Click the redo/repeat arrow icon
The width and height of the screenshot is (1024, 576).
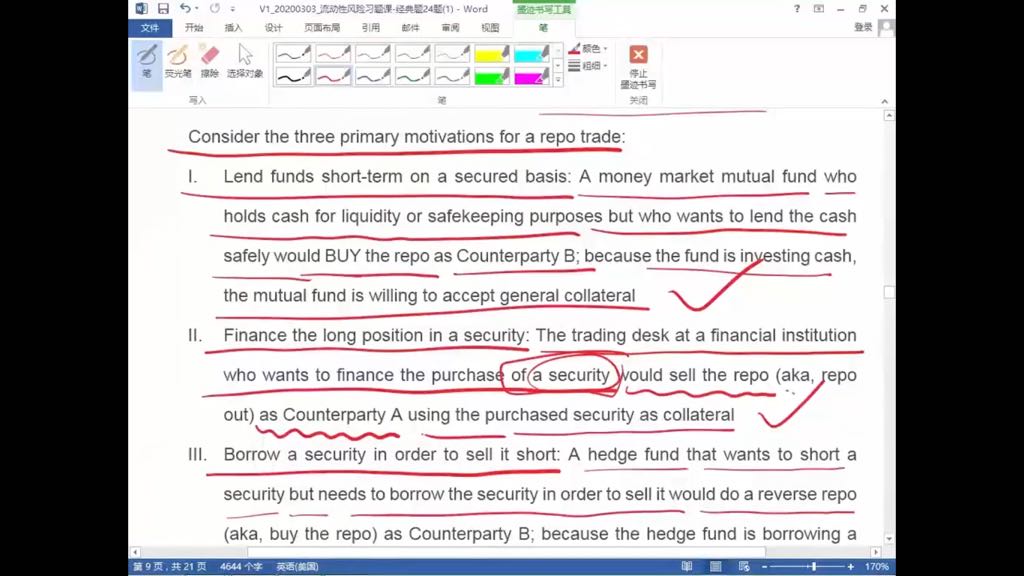(215, 8)
